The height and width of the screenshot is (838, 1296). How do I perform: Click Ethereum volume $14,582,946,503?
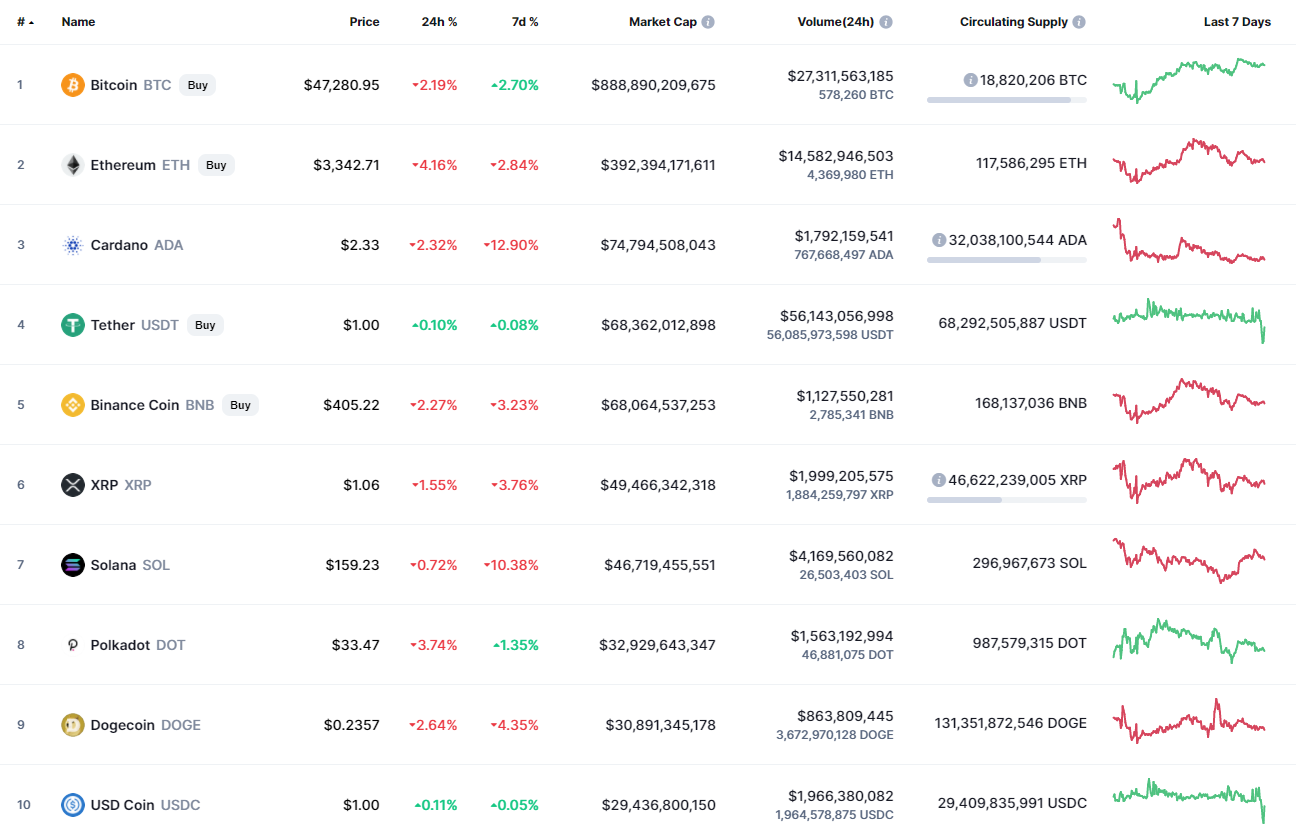tap(836, 156)
